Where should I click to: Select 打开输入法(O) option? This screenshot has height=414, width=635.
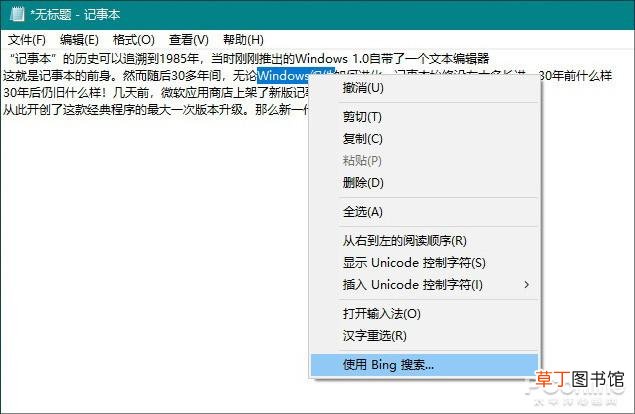(x=424, y=314)
